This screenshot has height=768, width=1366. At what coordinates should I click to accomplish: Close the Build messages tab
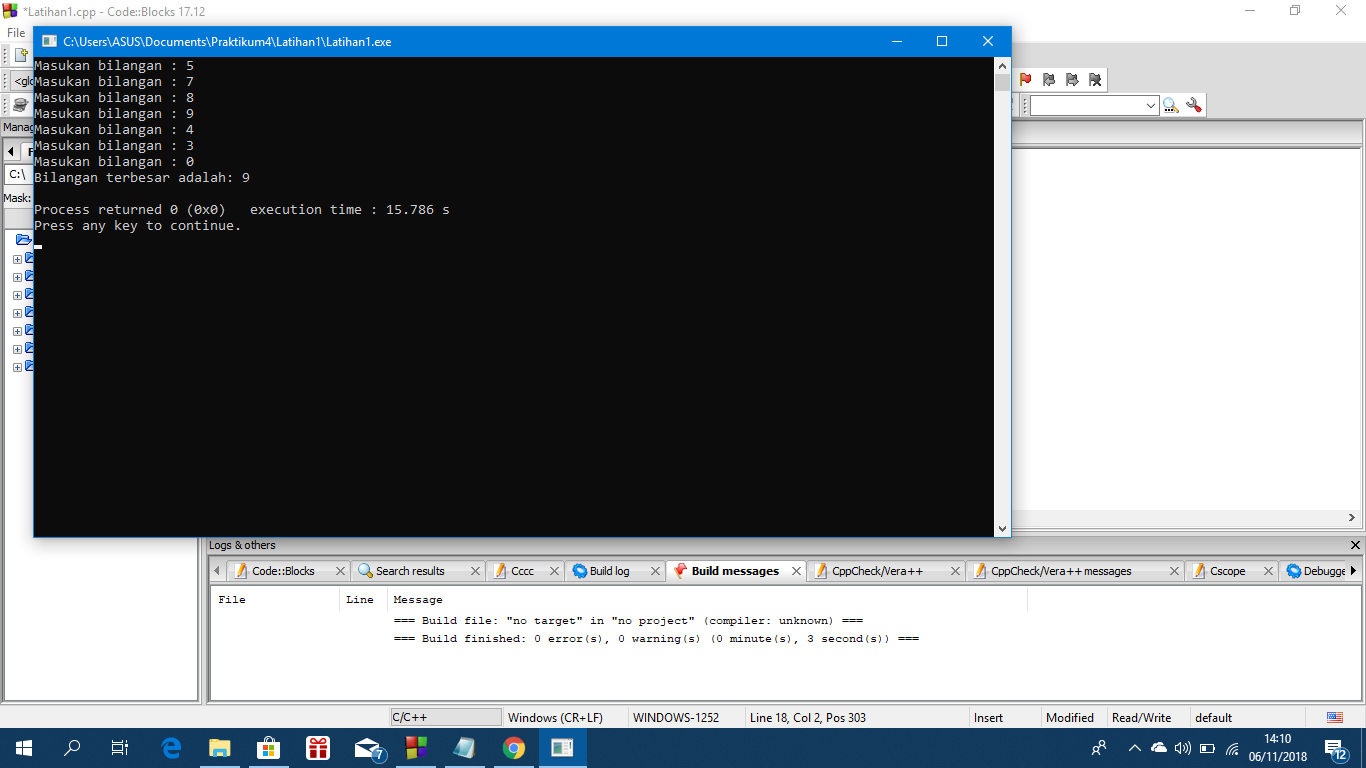click(797, 571)
